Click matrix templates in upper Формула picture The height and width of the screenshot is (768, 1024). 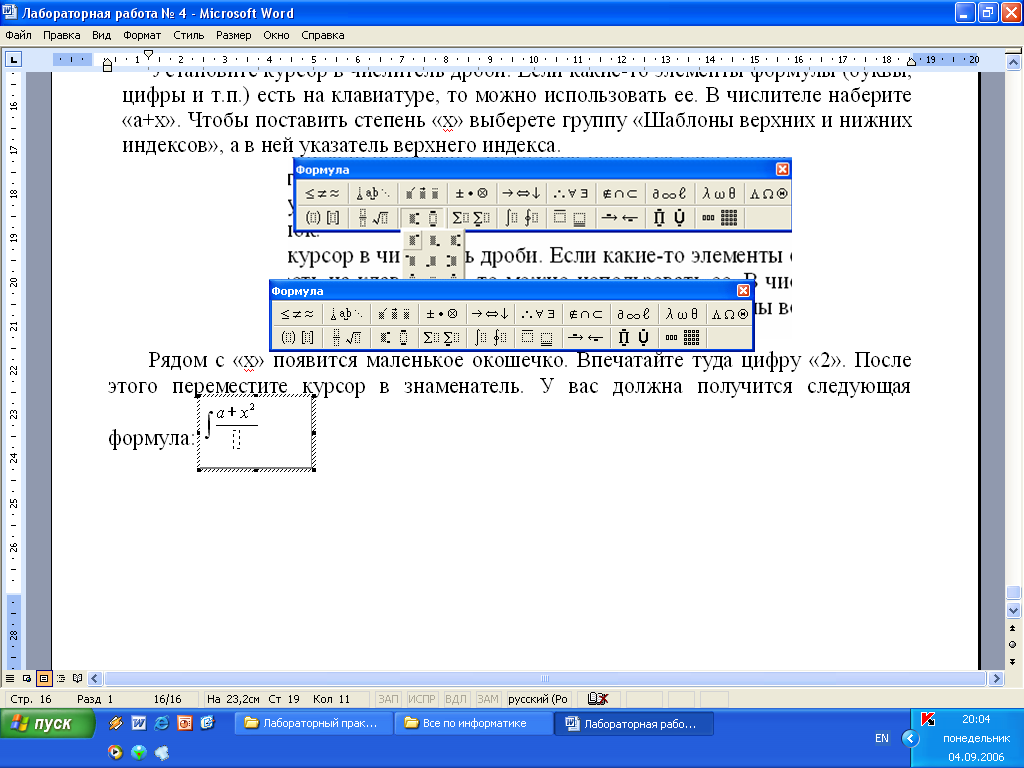click(720, 217)
